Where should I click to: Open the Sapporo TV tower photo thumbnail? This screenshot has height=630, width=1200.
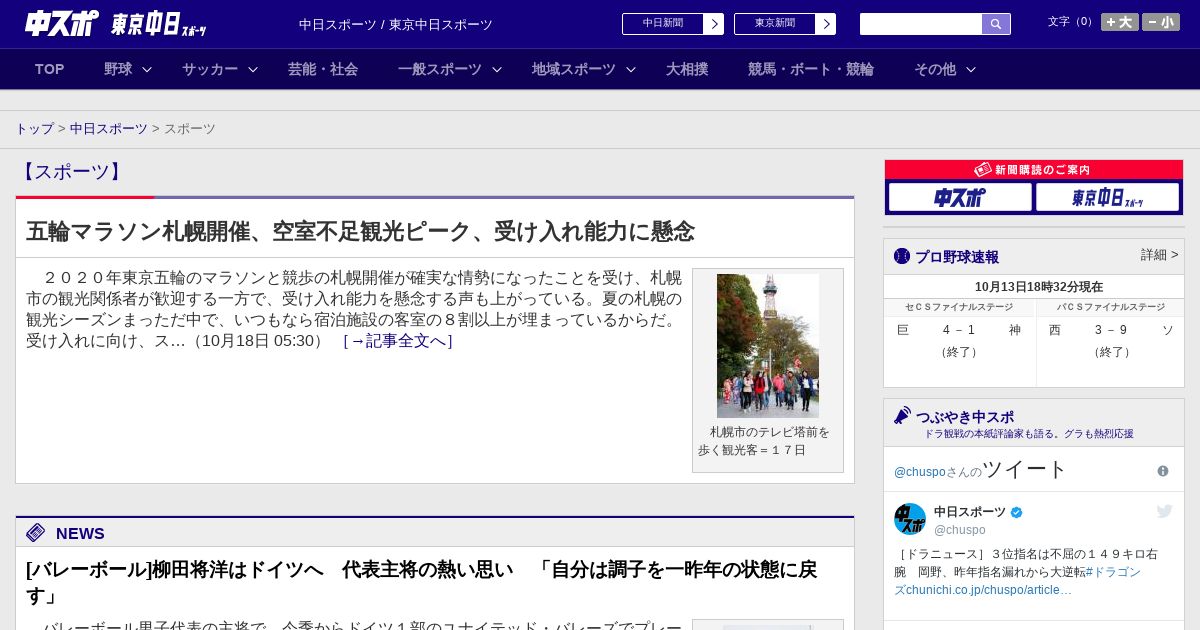click(x=768, y=346)
